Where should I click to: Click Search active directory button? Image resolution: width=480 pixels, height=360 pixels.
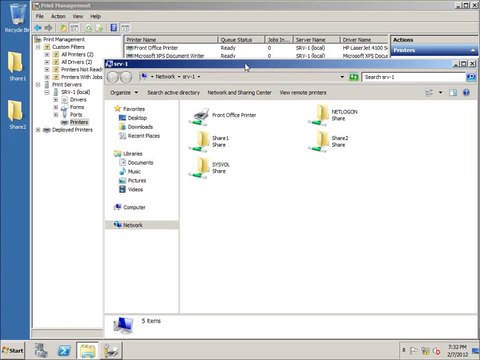click(x=173, y=93)
